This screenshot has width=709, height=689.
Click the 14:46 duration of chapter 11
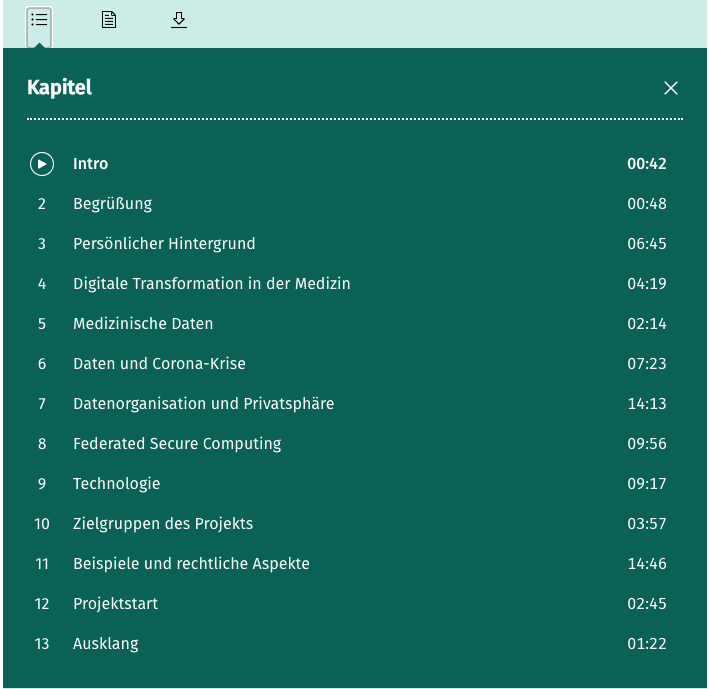(647, 564)
